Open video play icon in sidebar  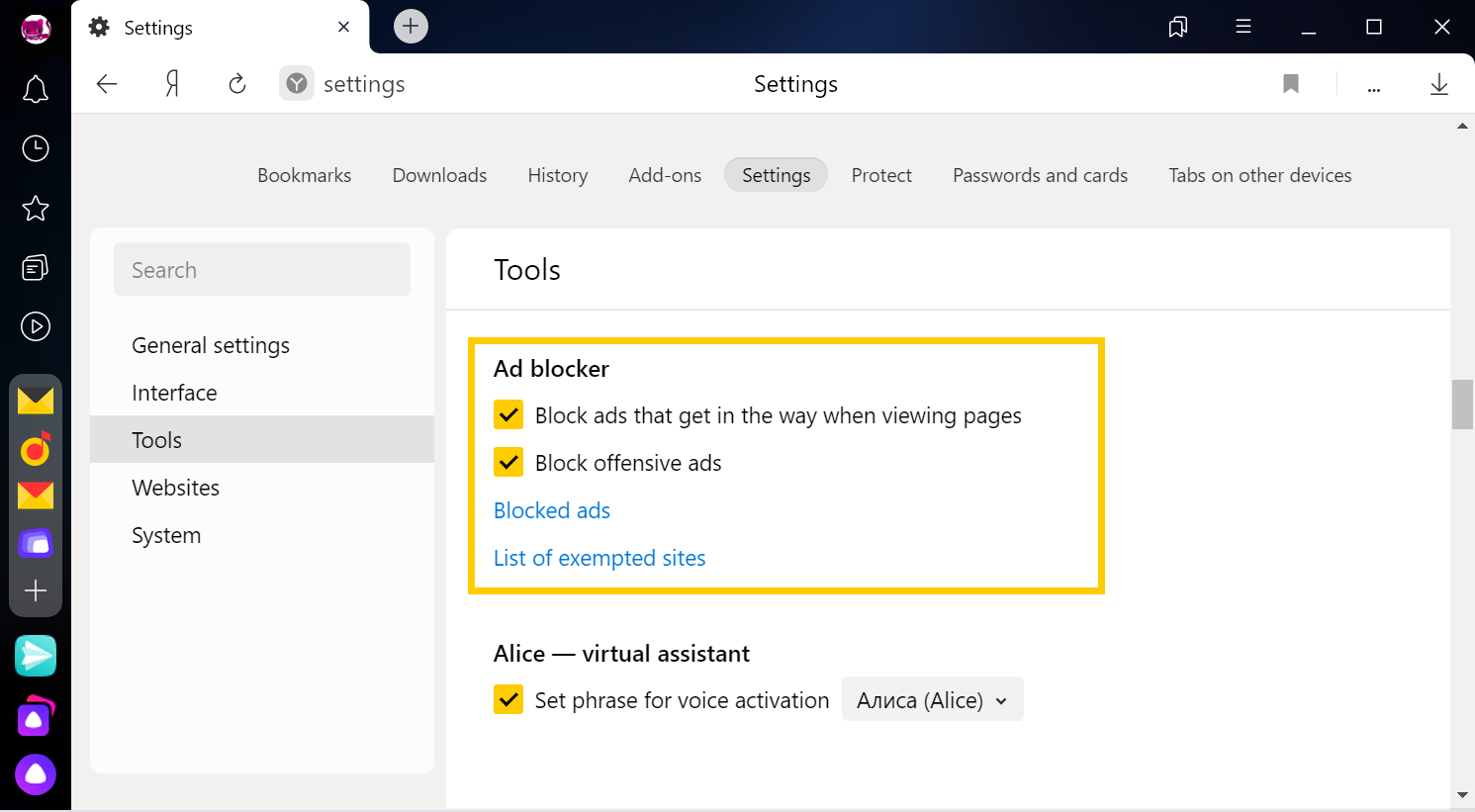36,326
